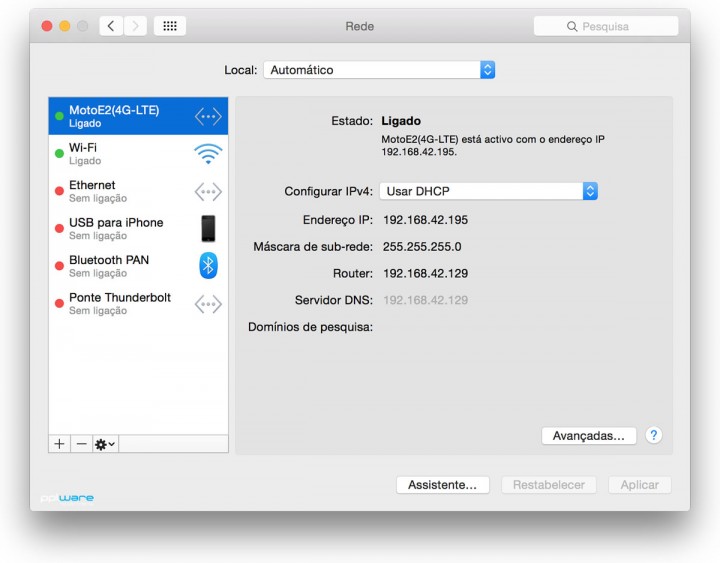Click the red status dot of USB para iPhone
Image resolution: width=720 pixels, height=563 pixels.
tap(59, 228)
